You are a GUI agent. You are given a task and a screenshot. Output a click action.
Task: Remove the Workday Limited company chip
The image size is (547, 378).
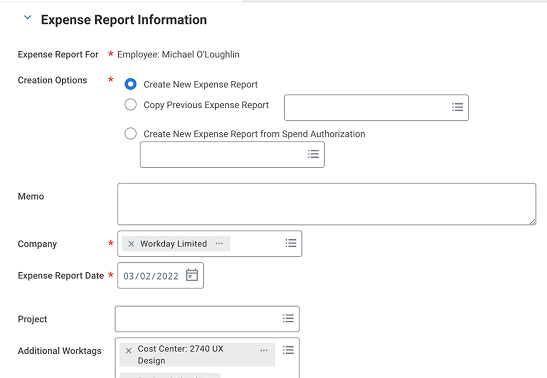(131, 244)
